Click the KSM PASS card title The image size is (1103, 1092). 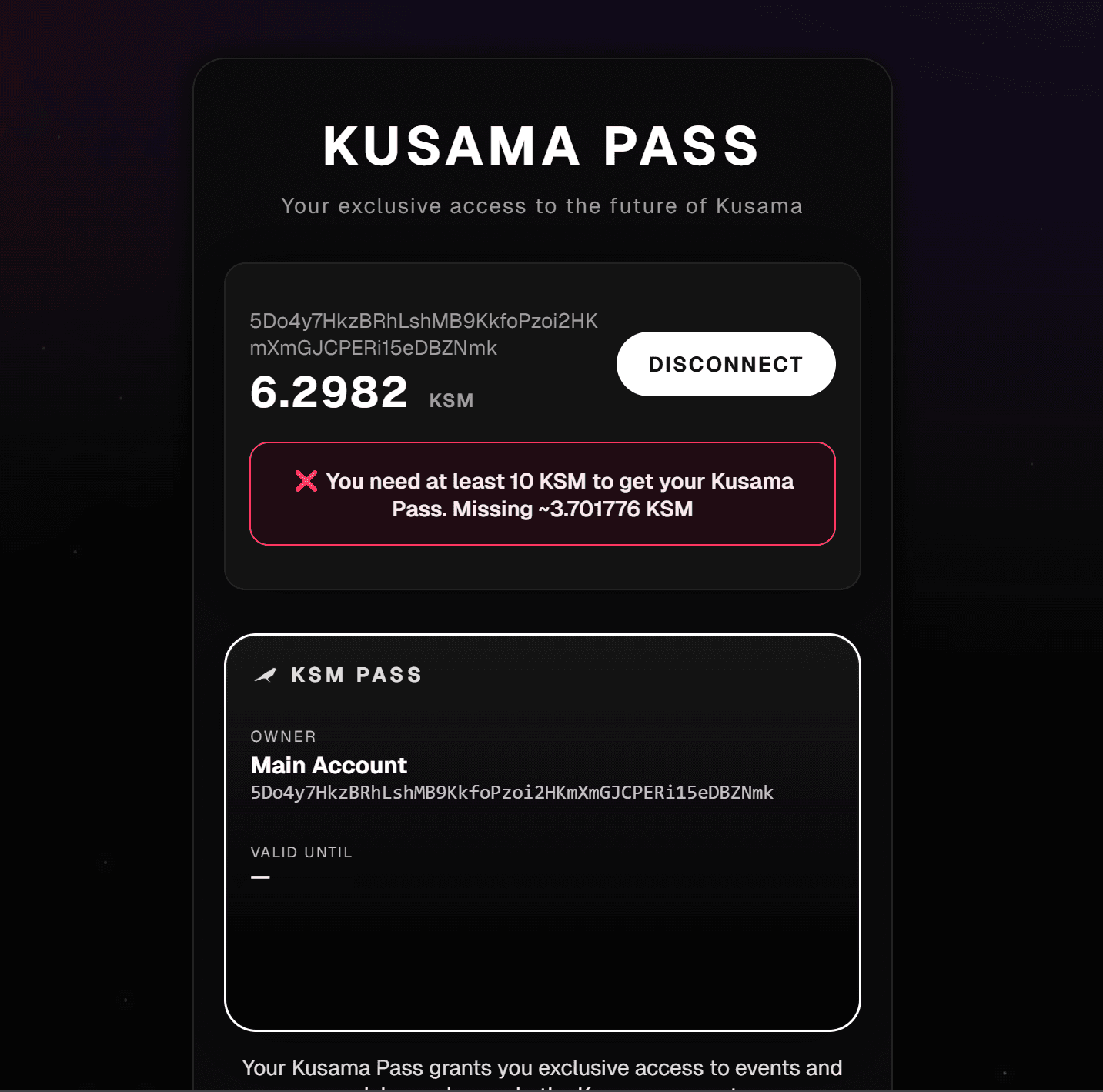click(357, 675)
